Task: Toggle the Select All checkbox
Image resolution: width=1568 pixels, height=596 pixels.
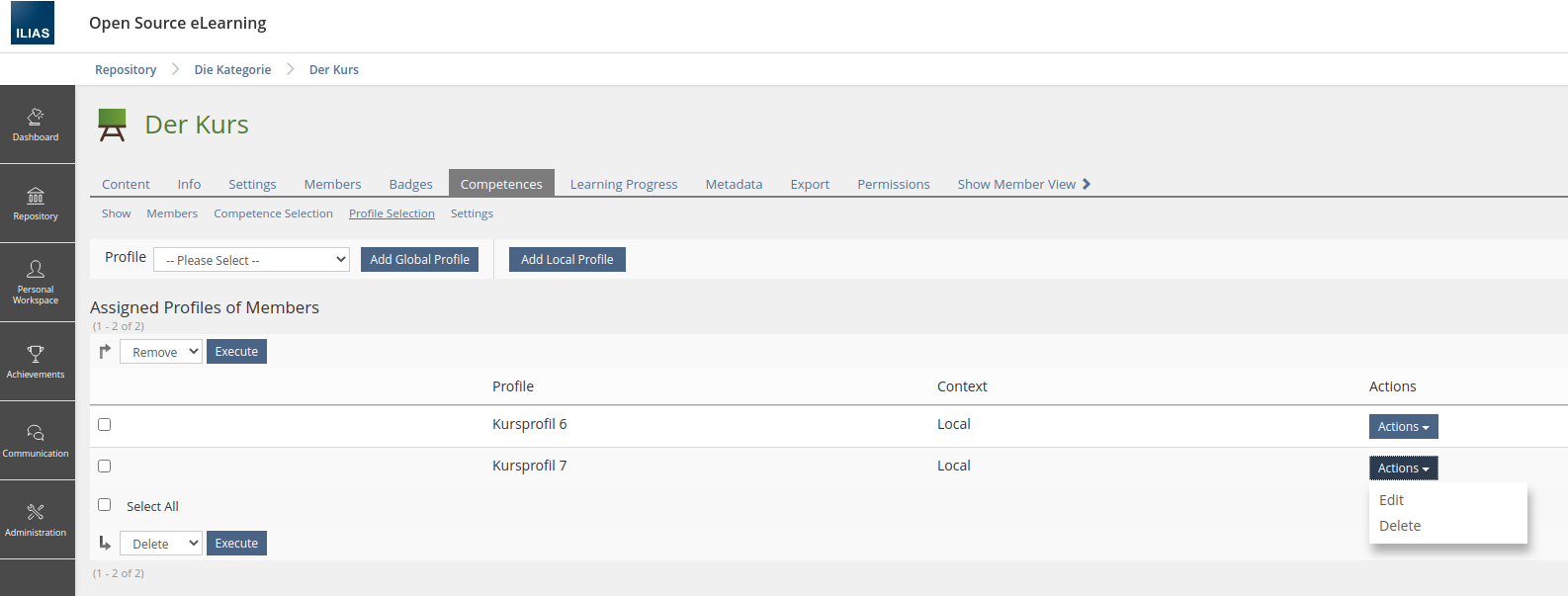Action: (x=105, y=505)
